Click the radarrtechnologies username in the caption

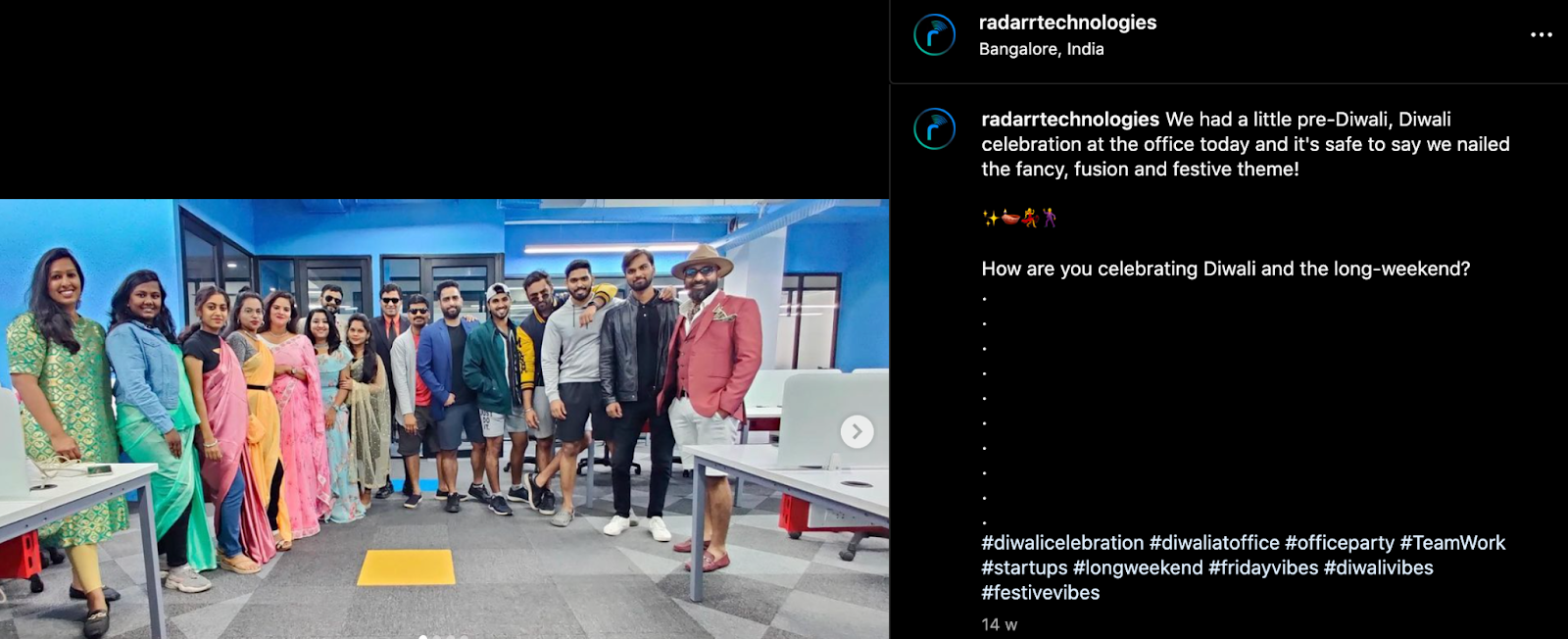point(1070,120)
